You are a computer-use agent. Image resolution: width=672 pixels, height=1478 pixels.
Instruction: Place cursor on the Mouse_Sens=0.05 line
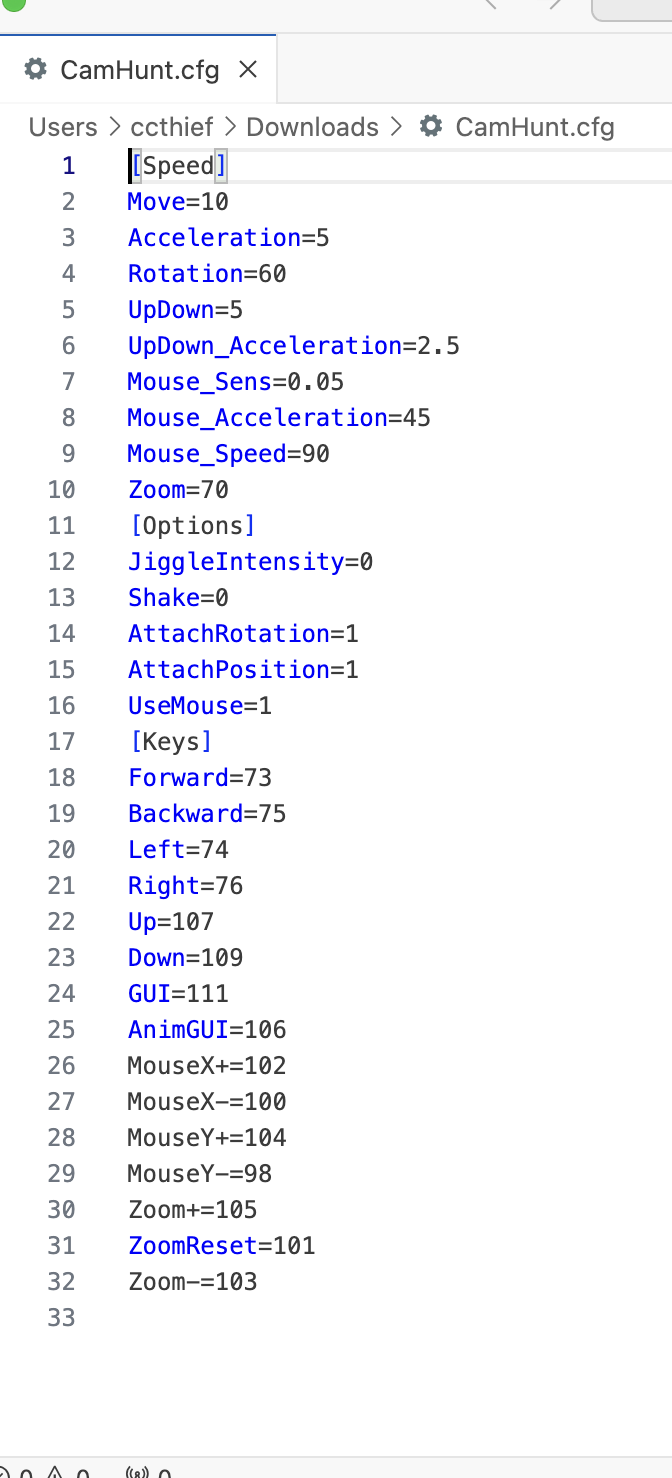coord(236,382)
